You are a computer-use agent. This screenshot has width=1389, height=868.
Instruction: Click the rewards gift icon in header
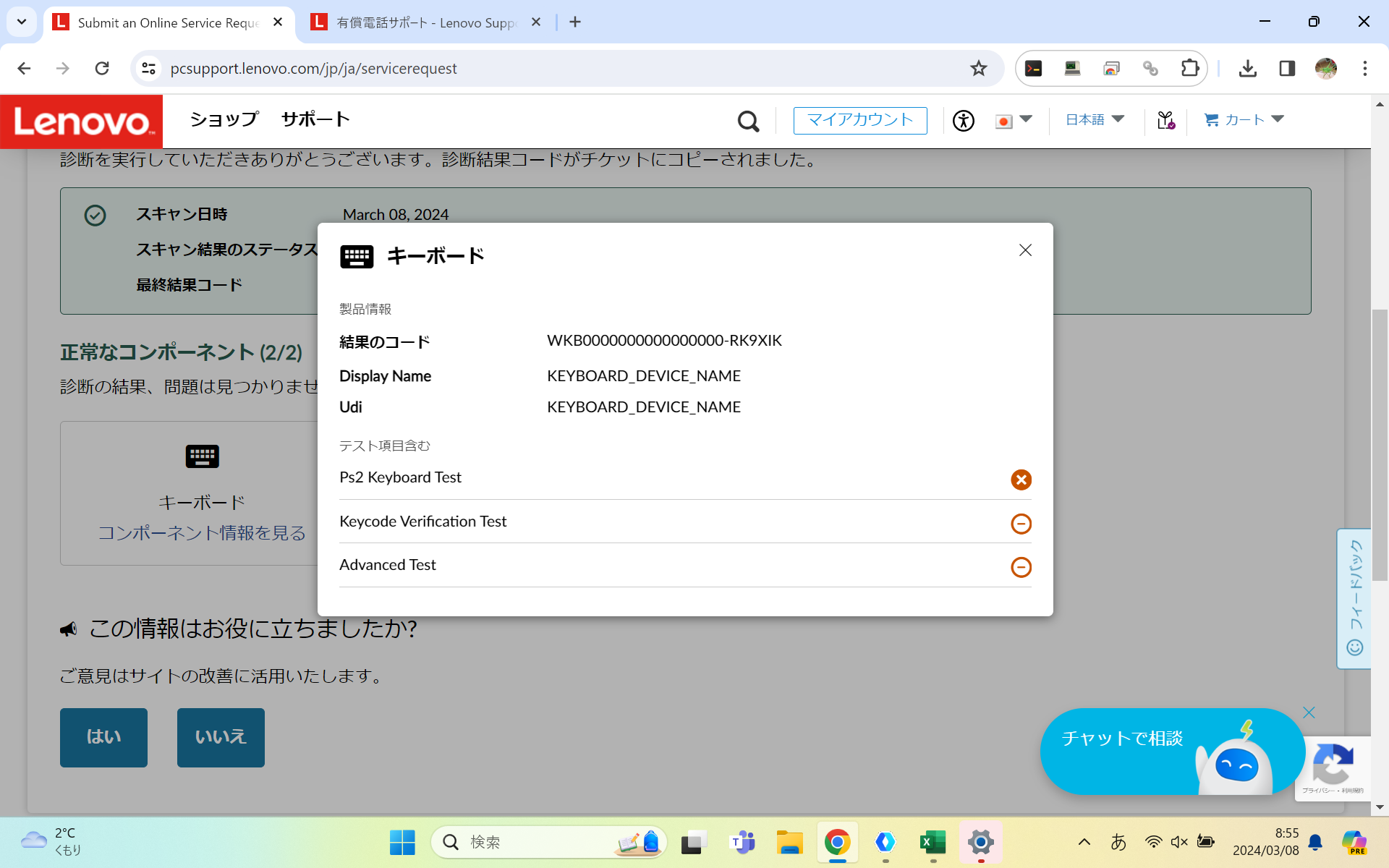(x=1165, y=120)
